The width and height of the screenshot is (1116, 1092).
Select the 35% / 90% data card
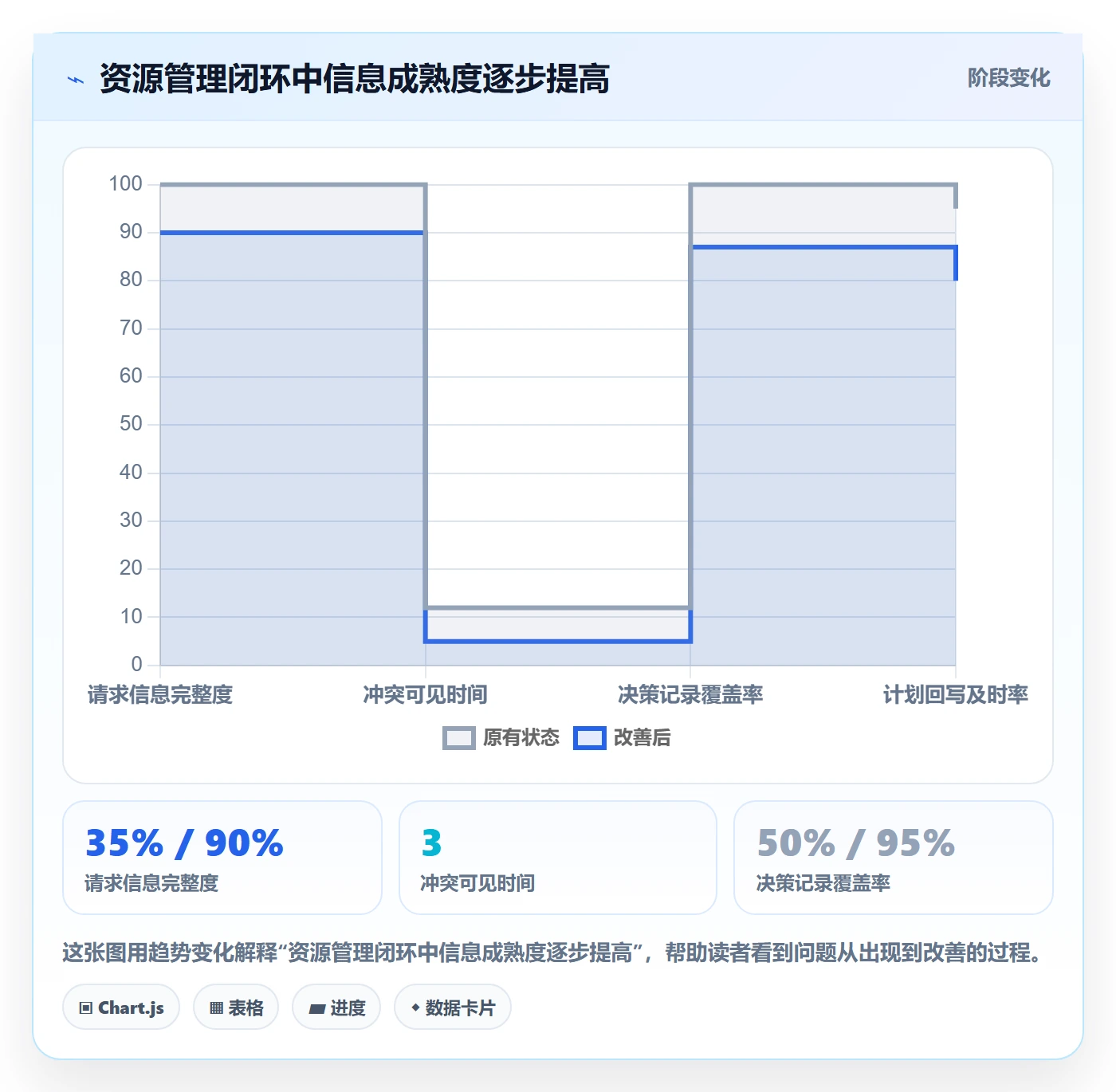click(x=222, y=858)
